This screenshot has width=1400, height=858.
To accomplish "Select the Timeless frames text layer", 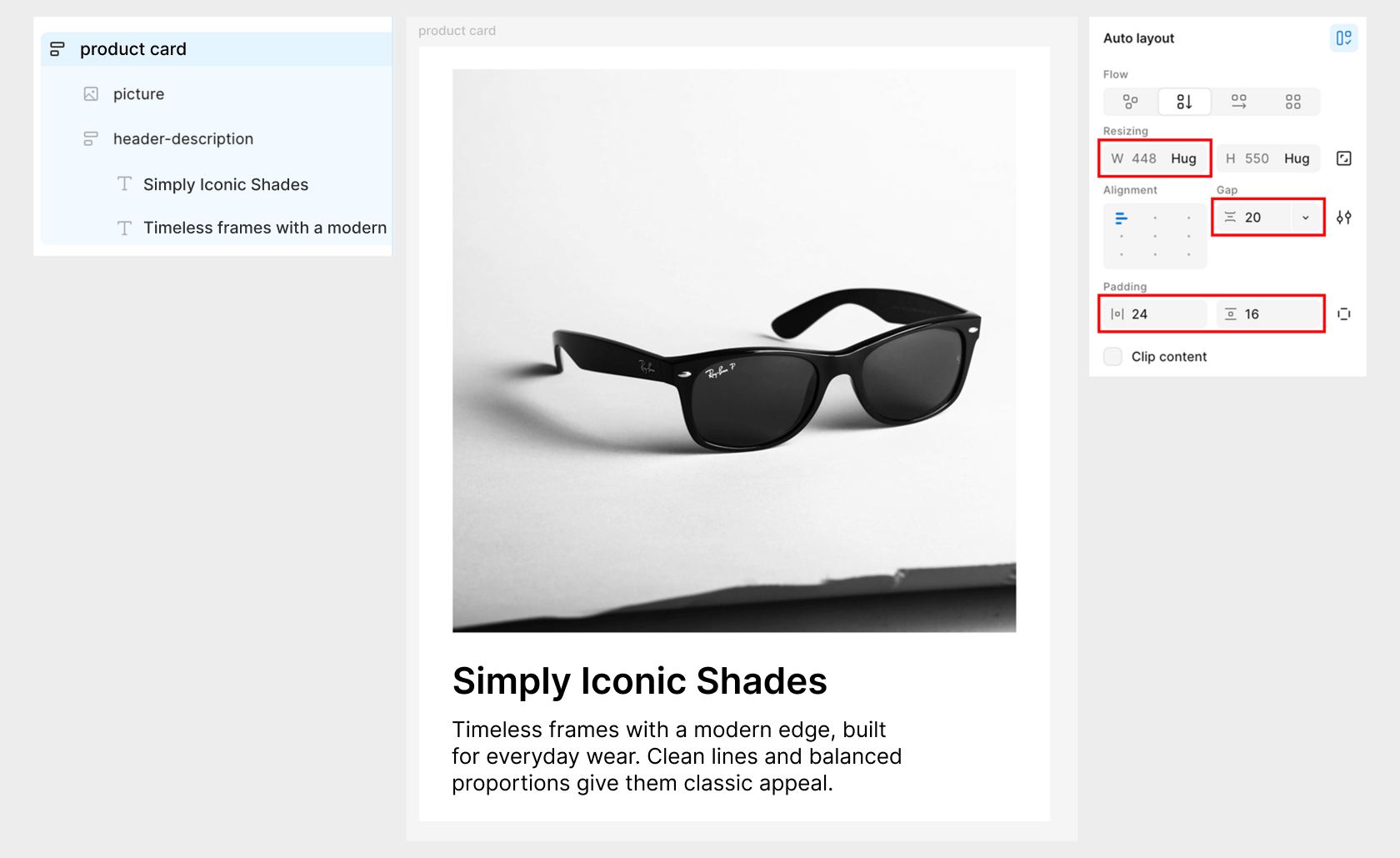I will point(217,228).
